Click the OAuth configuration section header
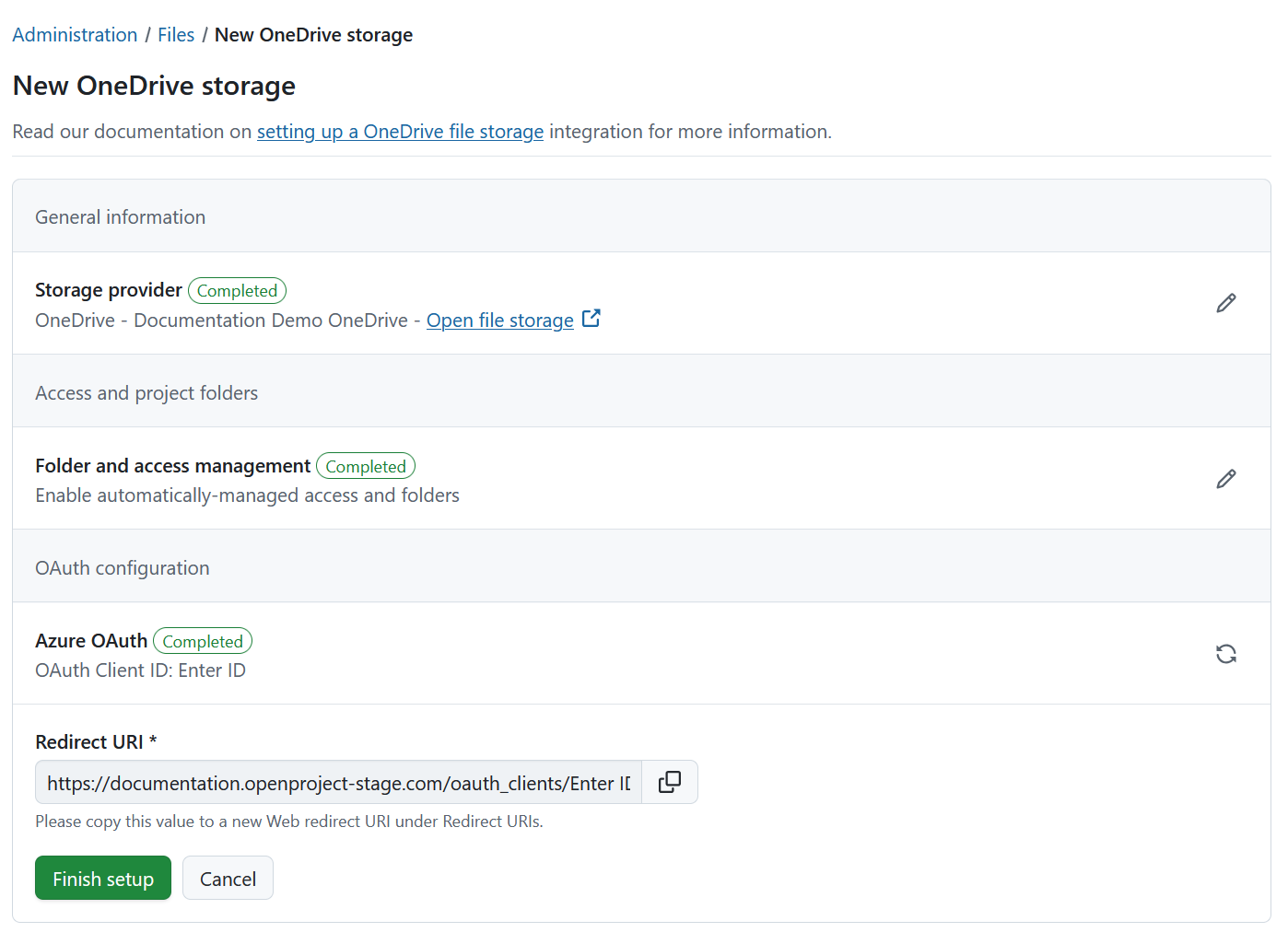This screenshot has width=1288, height=944. (x=122, y=567)
